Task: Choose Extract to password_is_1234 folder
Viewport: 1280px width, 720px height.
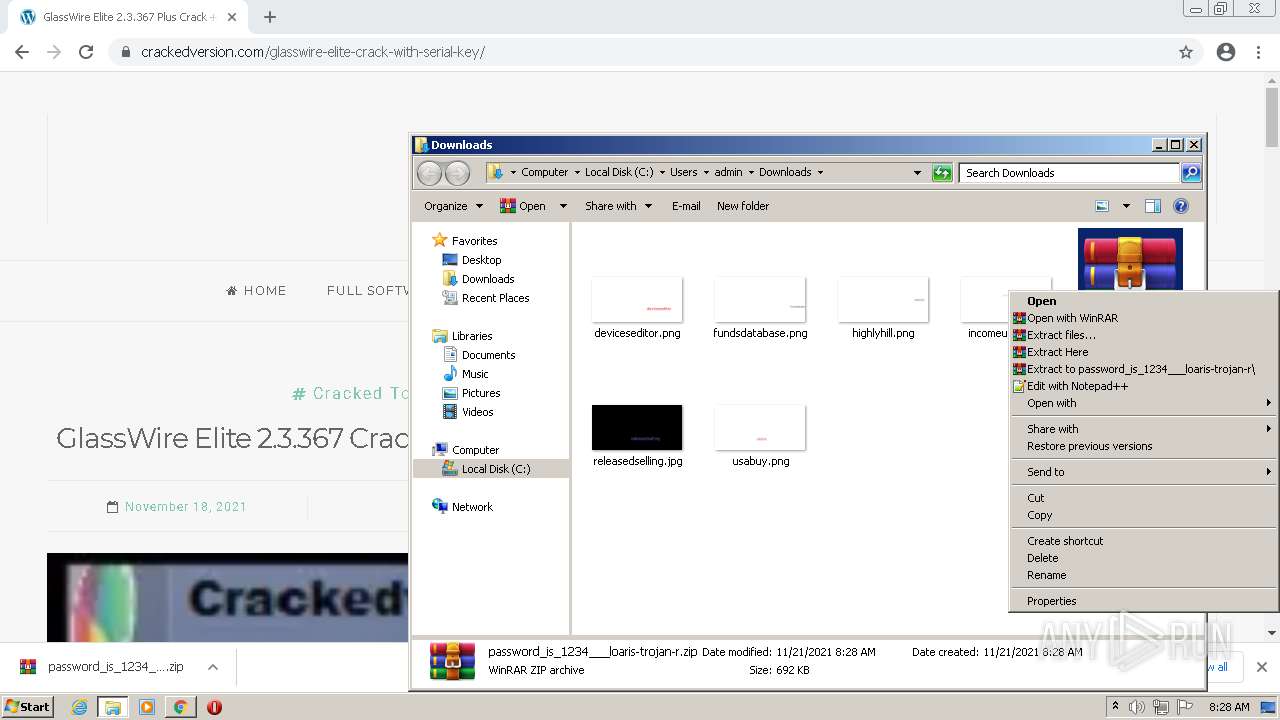Action: 1144,369
